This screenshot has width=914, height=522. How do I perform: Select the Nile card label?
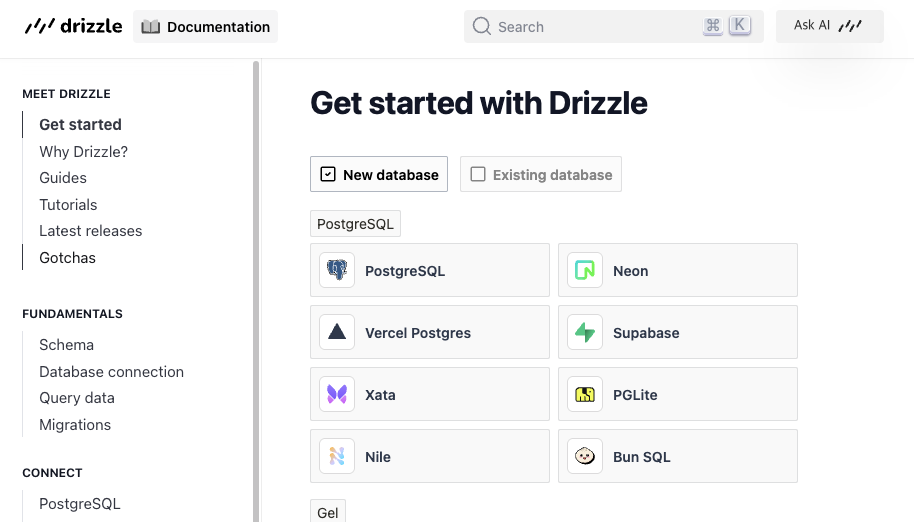(378, 457)
